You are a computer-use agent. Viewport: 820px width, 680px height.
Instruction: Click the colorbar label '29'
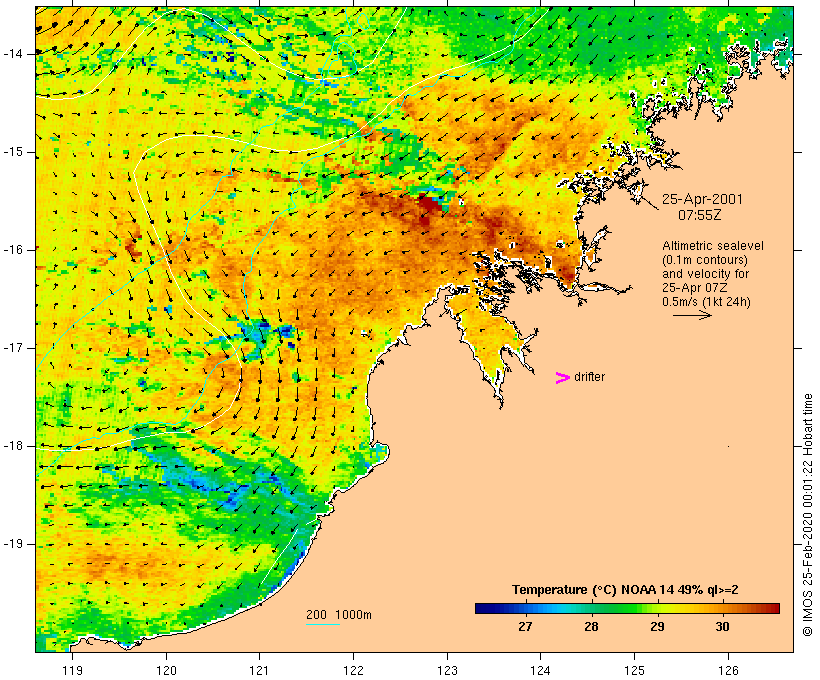[x=657, y=626]
